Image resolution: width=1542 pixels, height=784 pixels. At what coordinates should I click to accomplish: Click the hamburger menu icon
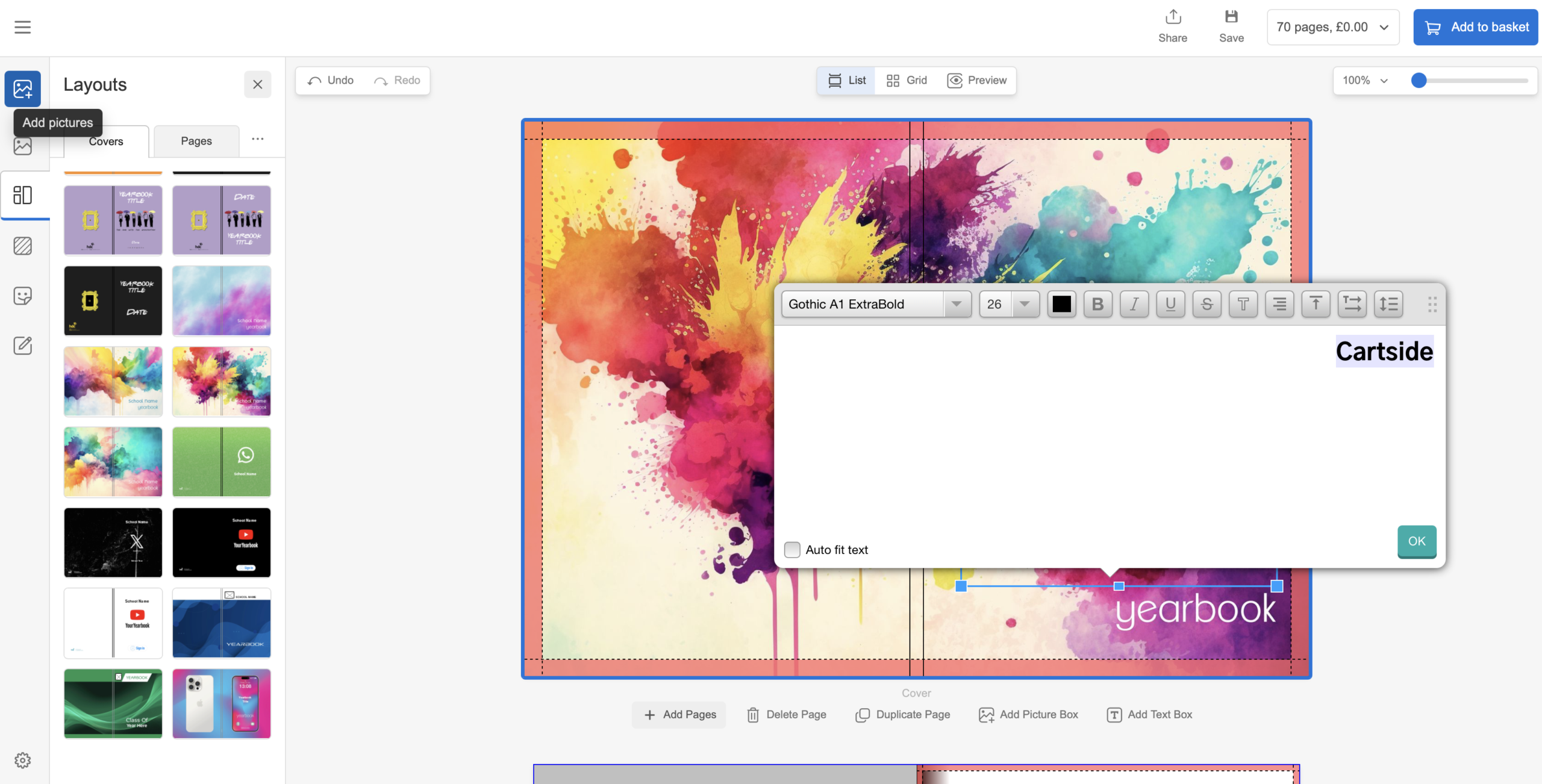22,27
